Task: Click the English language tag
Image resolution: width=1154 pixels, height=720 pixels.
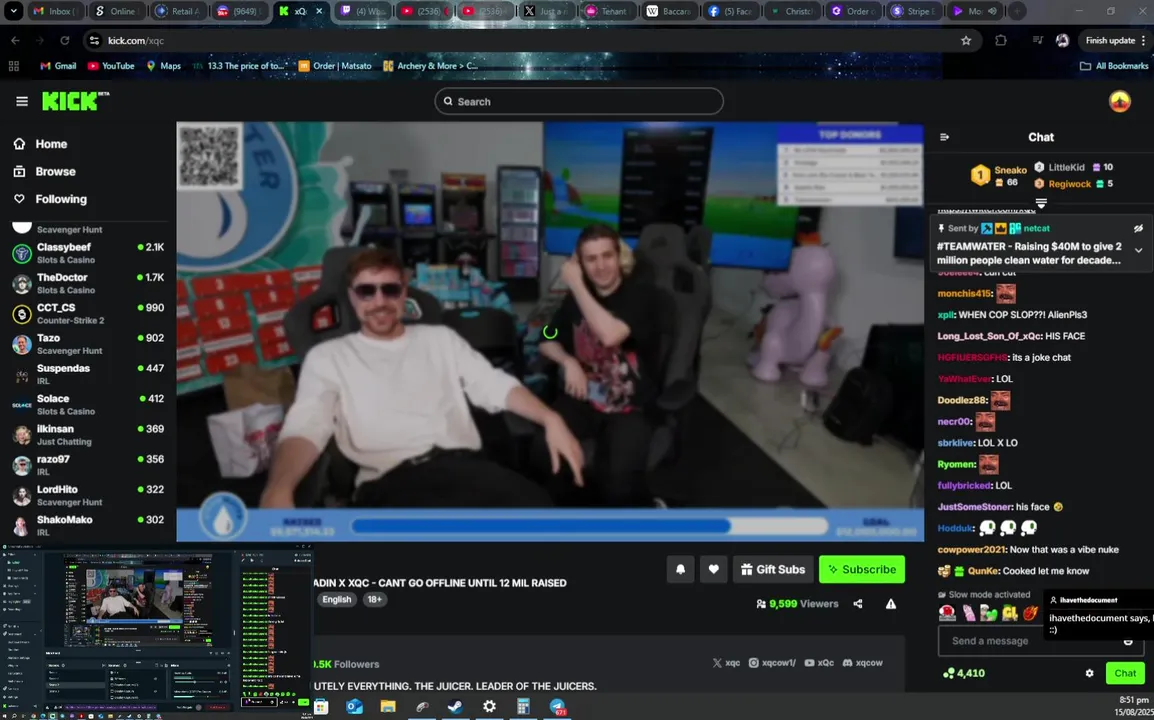Action: coord(337,599)
